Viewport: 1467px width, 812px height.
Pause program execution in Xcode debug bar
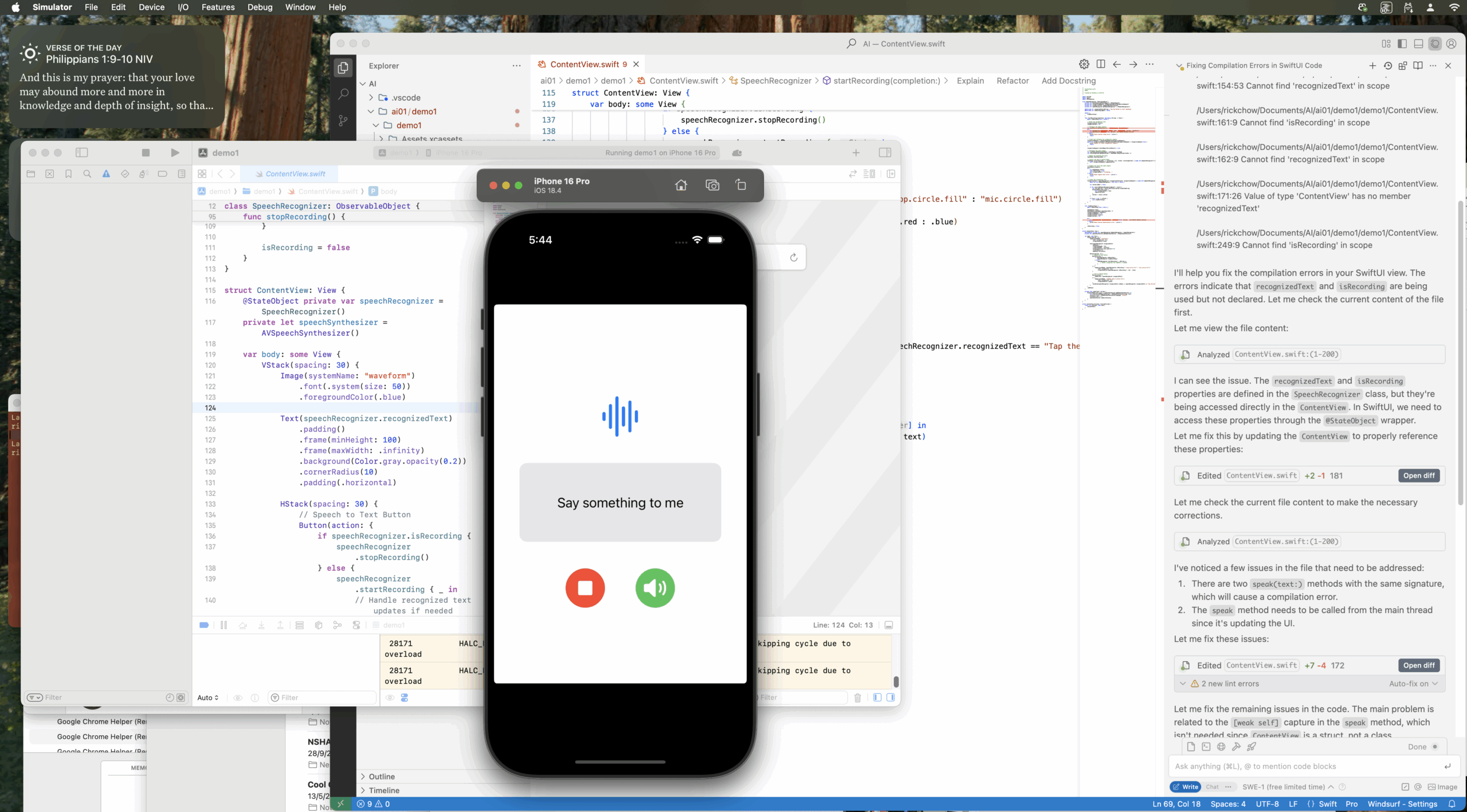click(223, 625)
